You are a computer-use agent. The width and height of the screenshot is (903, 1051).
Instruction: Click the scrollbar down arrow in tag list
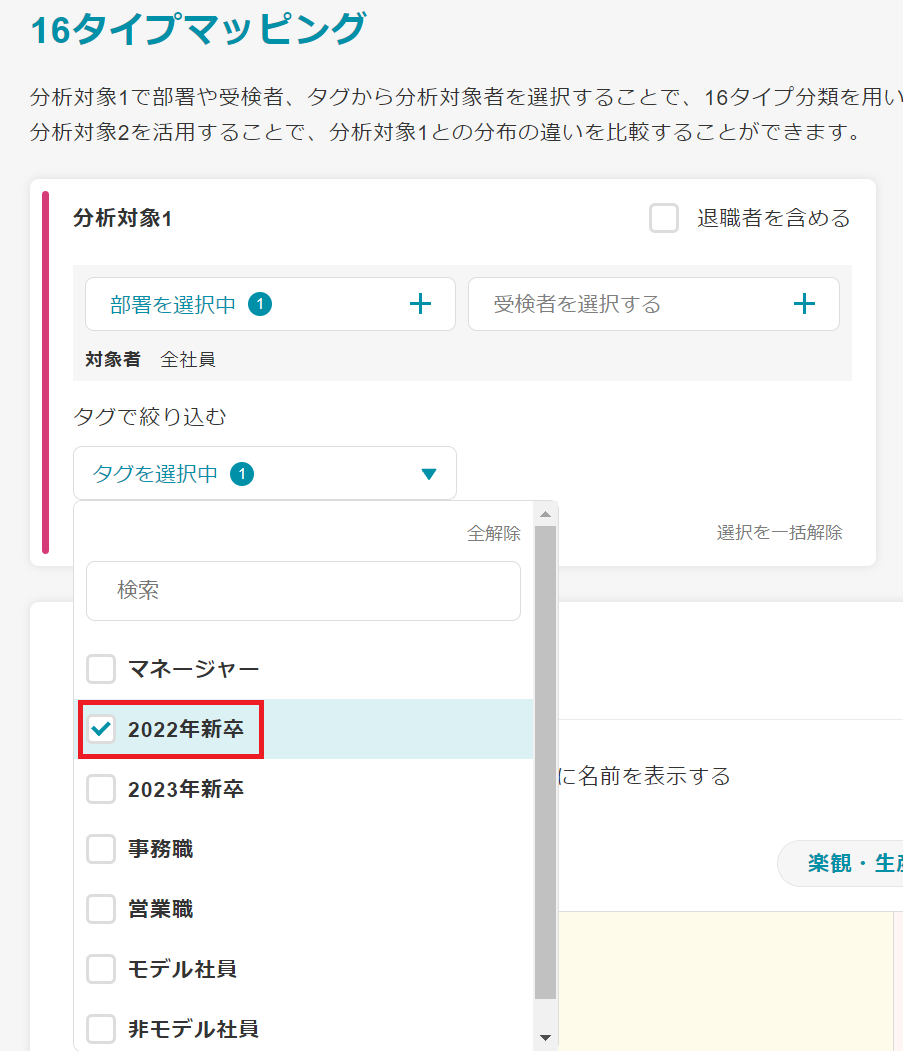click(545, 1037)
